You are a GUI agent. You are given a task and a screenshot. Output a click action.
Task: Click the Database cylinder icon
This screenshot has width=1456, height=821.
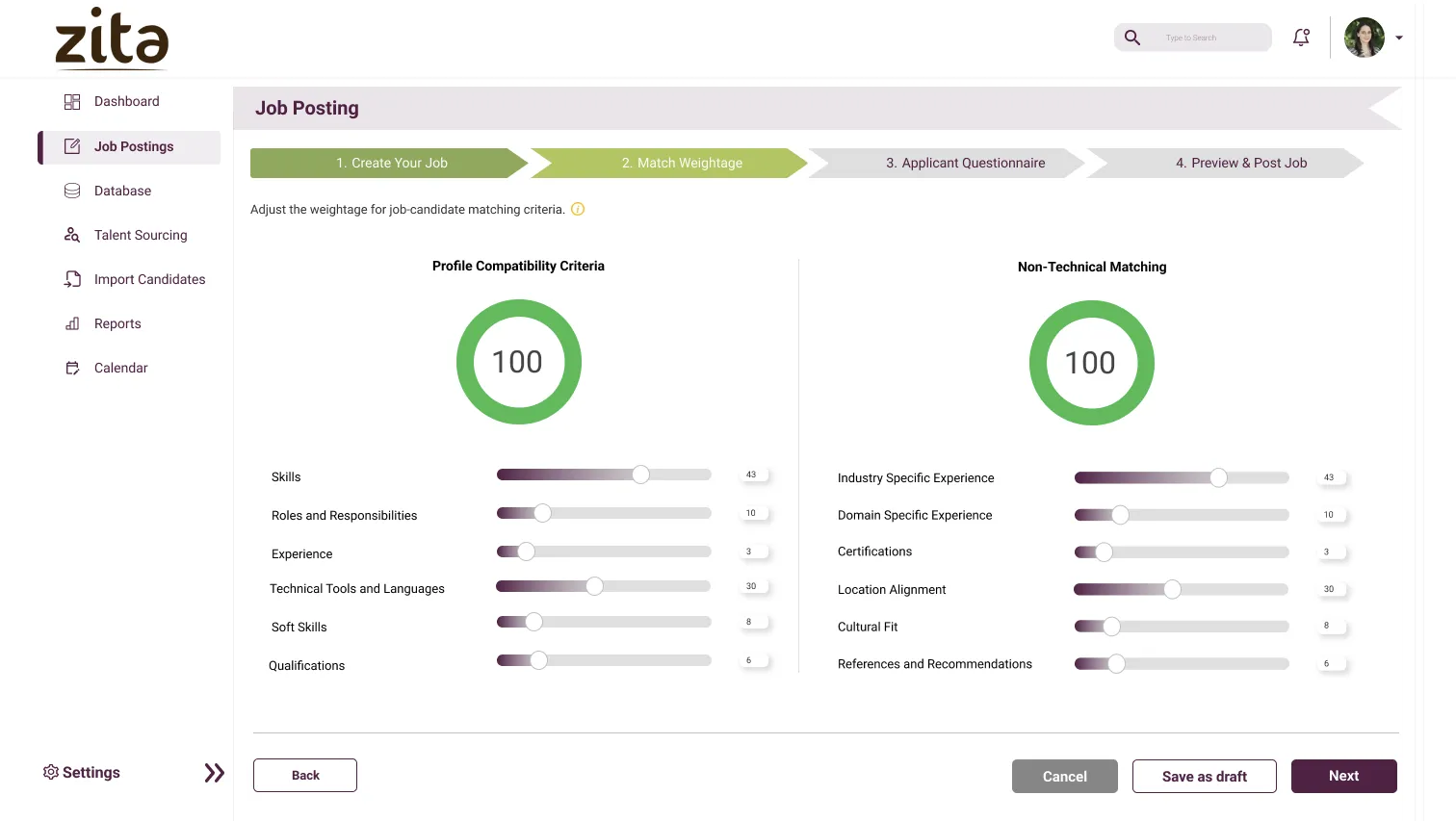pyautogui.click(x=72, y=191)
